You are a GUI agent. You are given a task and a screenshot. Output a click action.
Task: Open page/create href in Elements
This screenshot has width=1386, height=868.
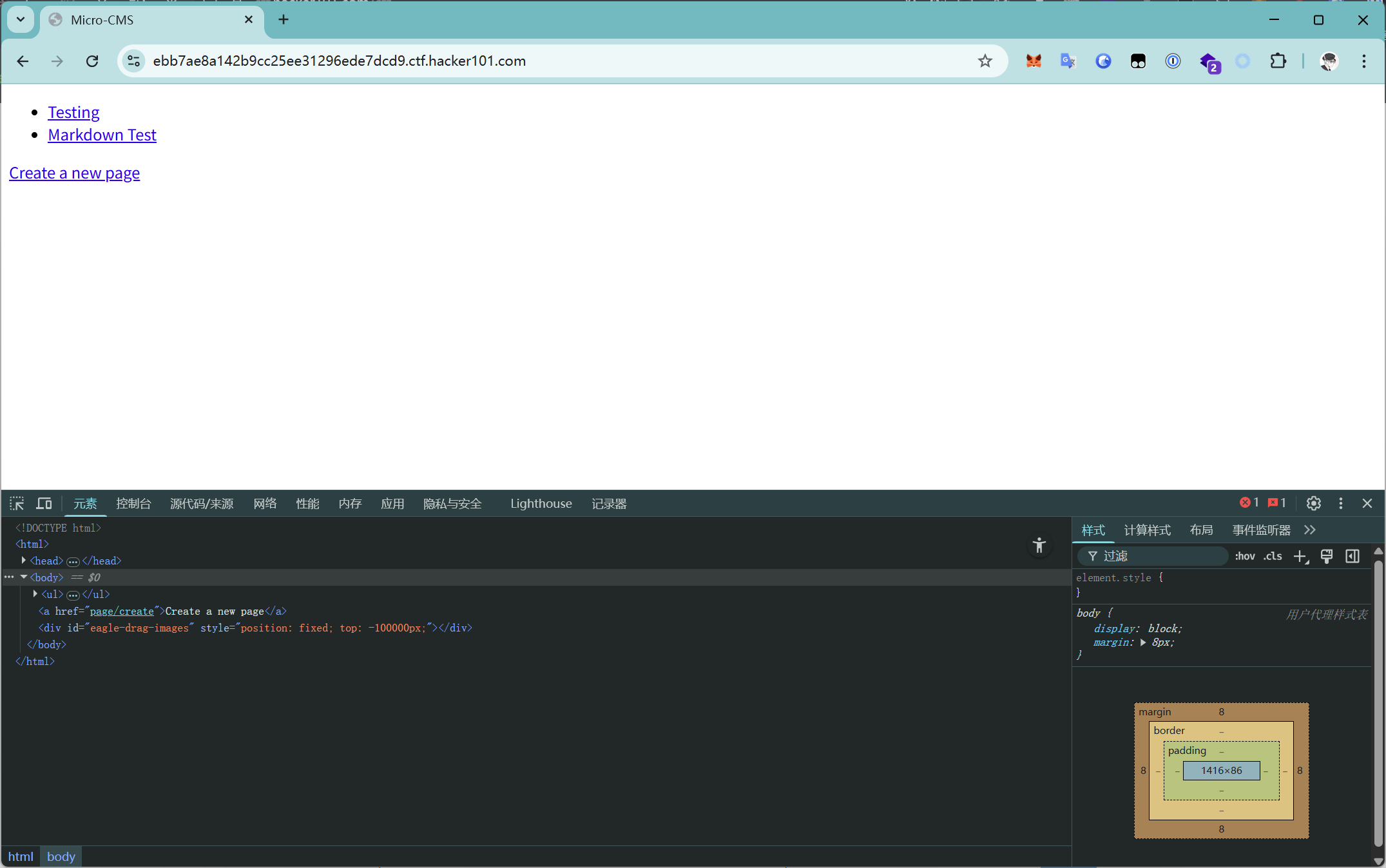pos(122,611)
